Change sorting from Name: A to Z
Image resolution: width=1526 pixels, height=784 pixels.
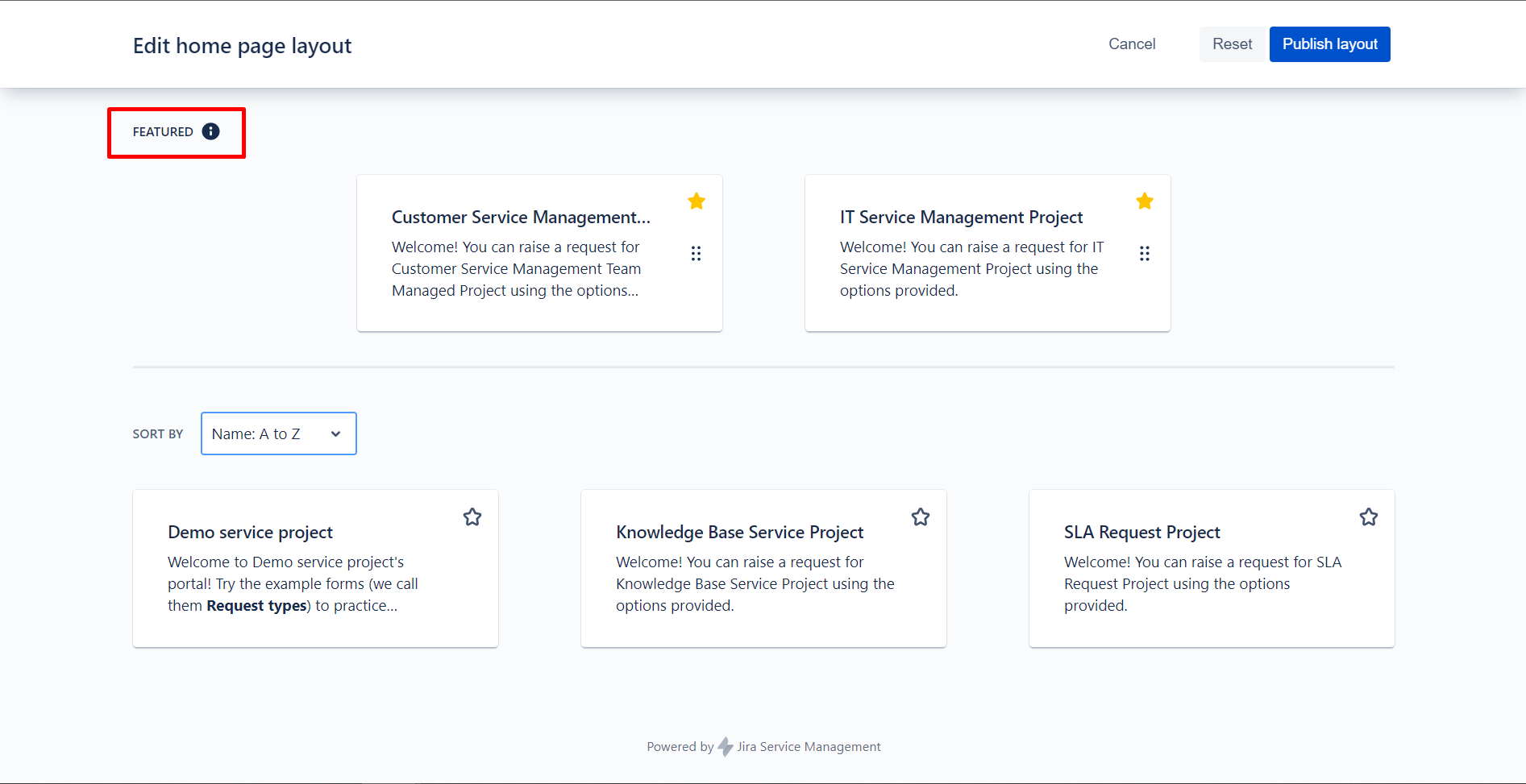pyautogui.click(x=278, y=433)
